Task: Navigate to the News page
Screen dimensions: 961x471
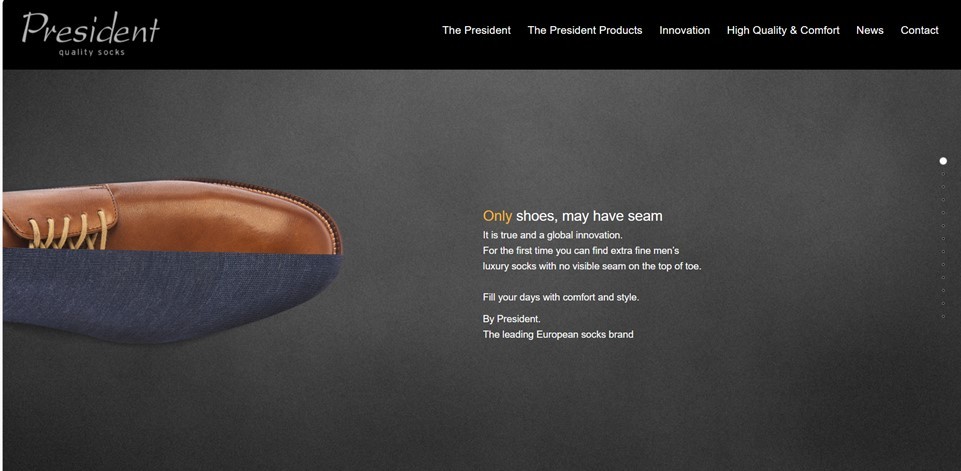Action: (x=870, y=30)
